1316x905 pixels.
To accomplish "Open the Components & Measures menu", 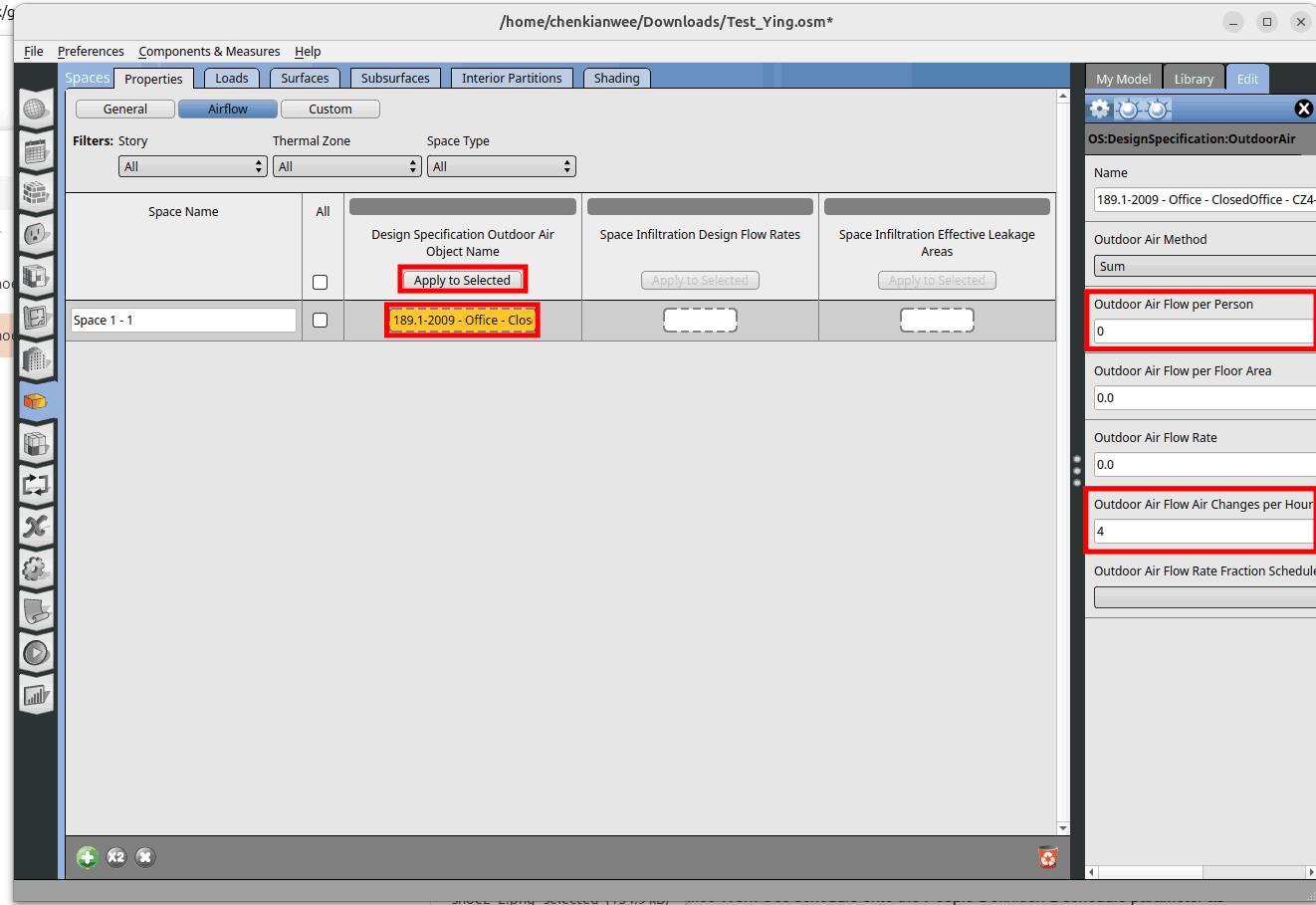I will click(x=209, y=52).
